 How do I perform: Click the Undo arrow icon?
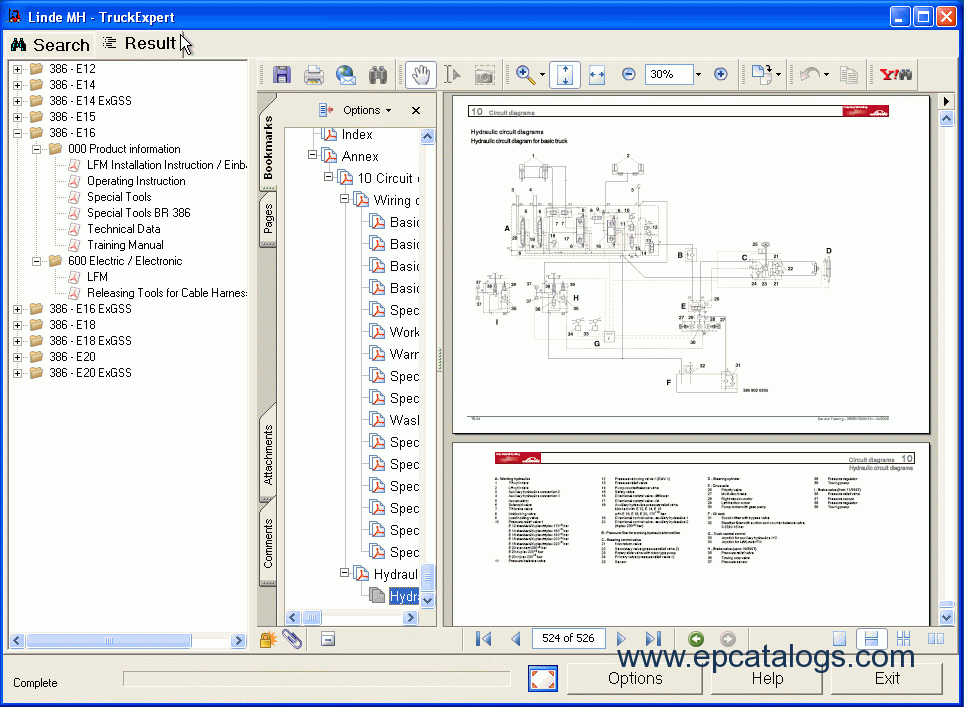810,75
